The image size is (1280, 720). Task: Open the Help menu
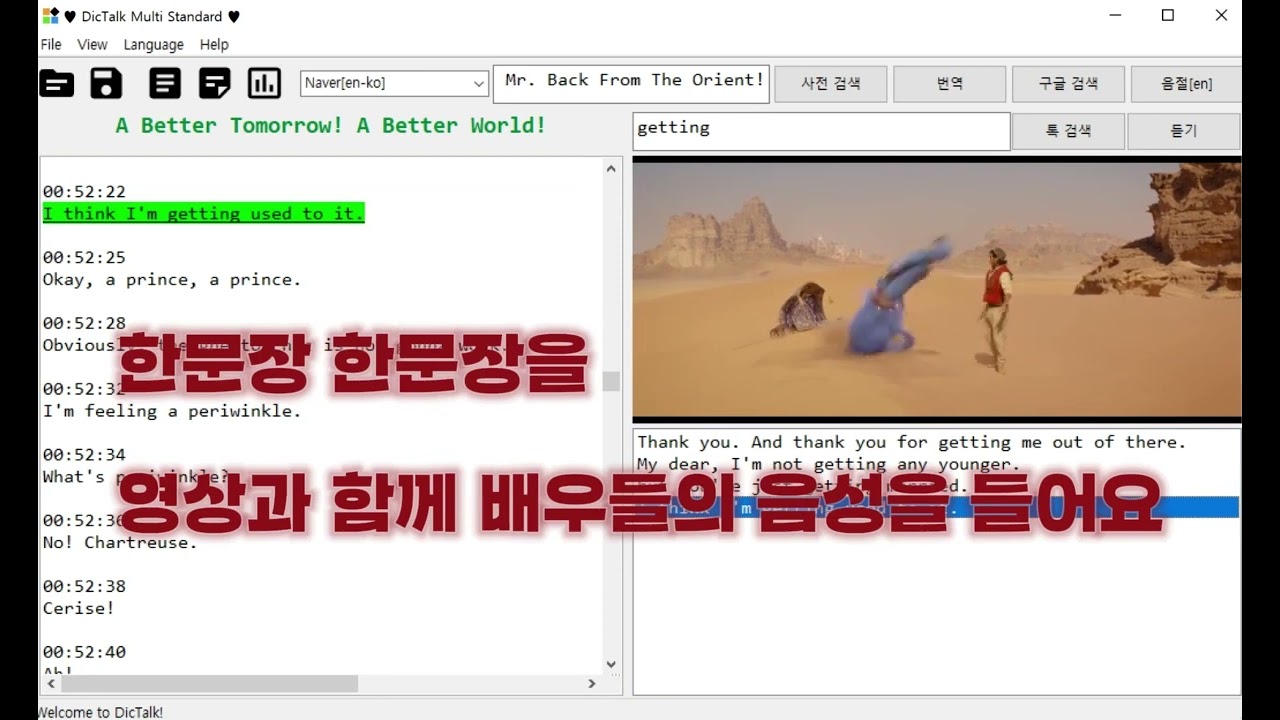pyautogui.click(x=214, y=44)
